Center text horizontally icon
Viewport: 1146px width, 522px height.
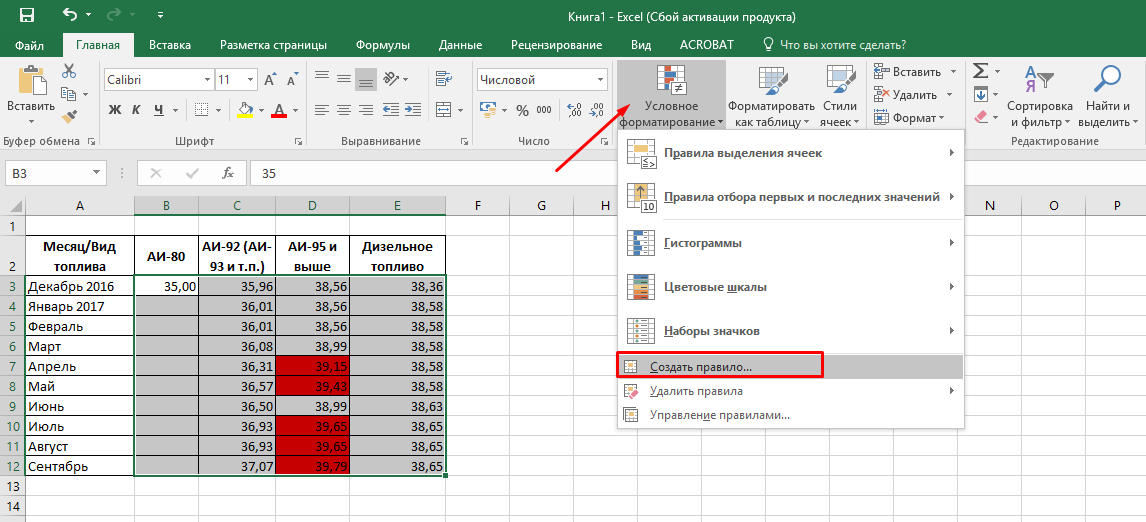click(x=344, y=110)
